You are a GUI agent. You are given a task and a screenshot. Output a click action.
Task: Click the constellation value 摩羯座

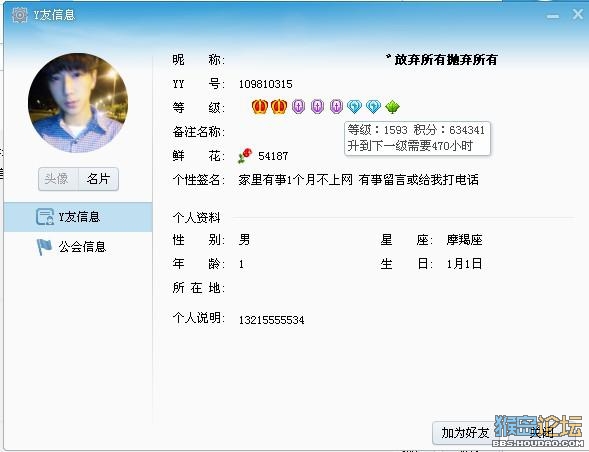pos(464,240)
